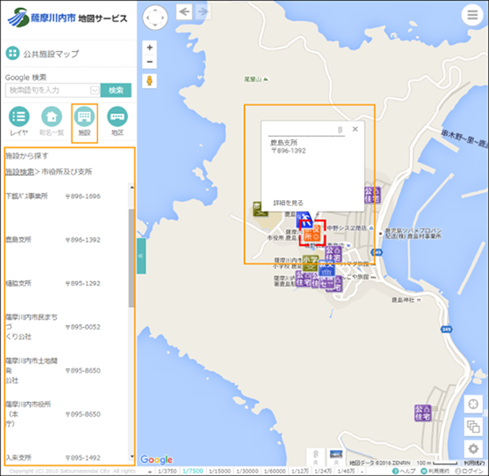
Task: Close the 鹿島支所 info popup
Action: click(x=355, y=129)
